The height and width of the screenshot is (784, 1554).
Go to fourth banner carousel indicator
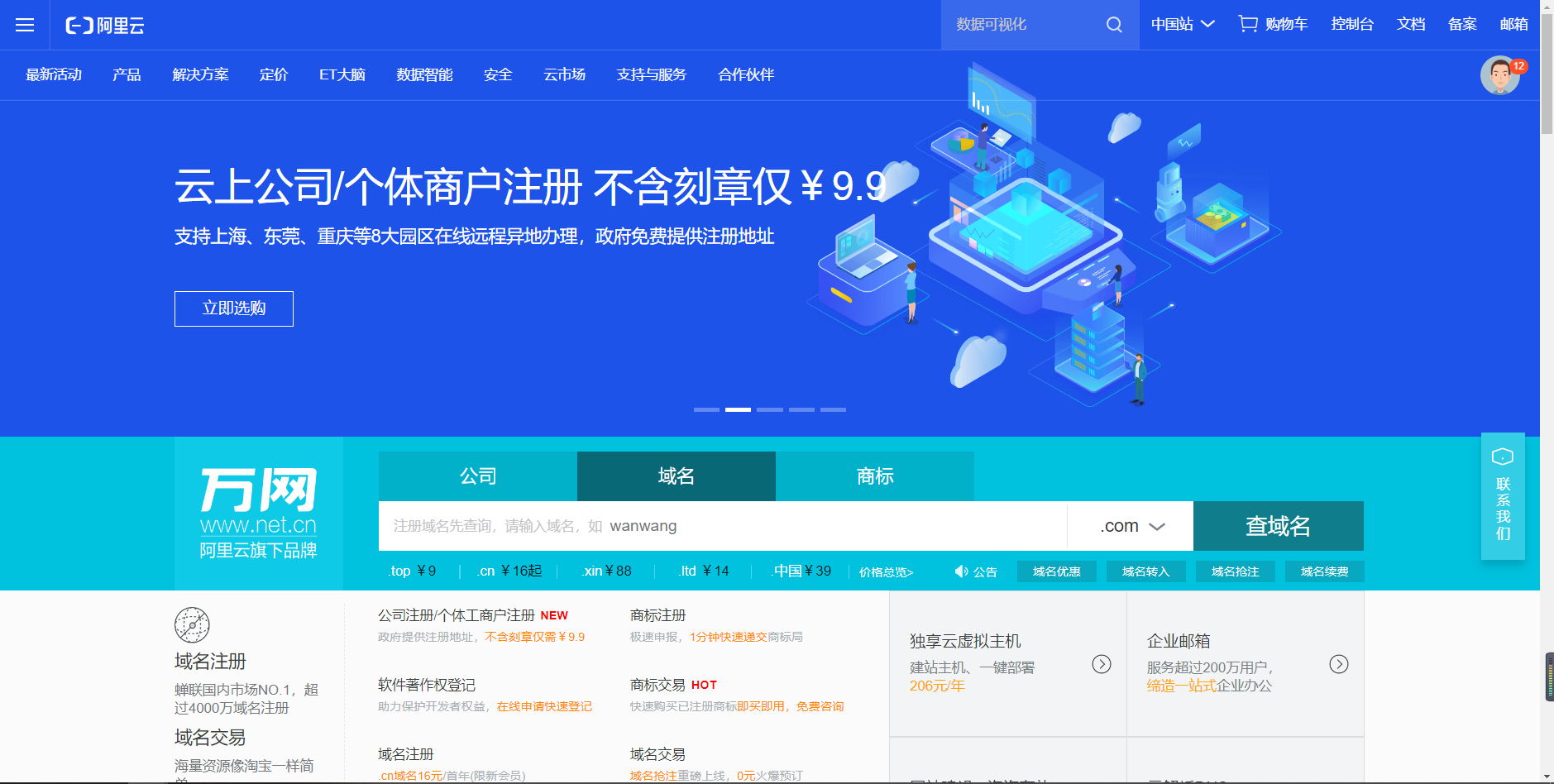click(801, 409)
